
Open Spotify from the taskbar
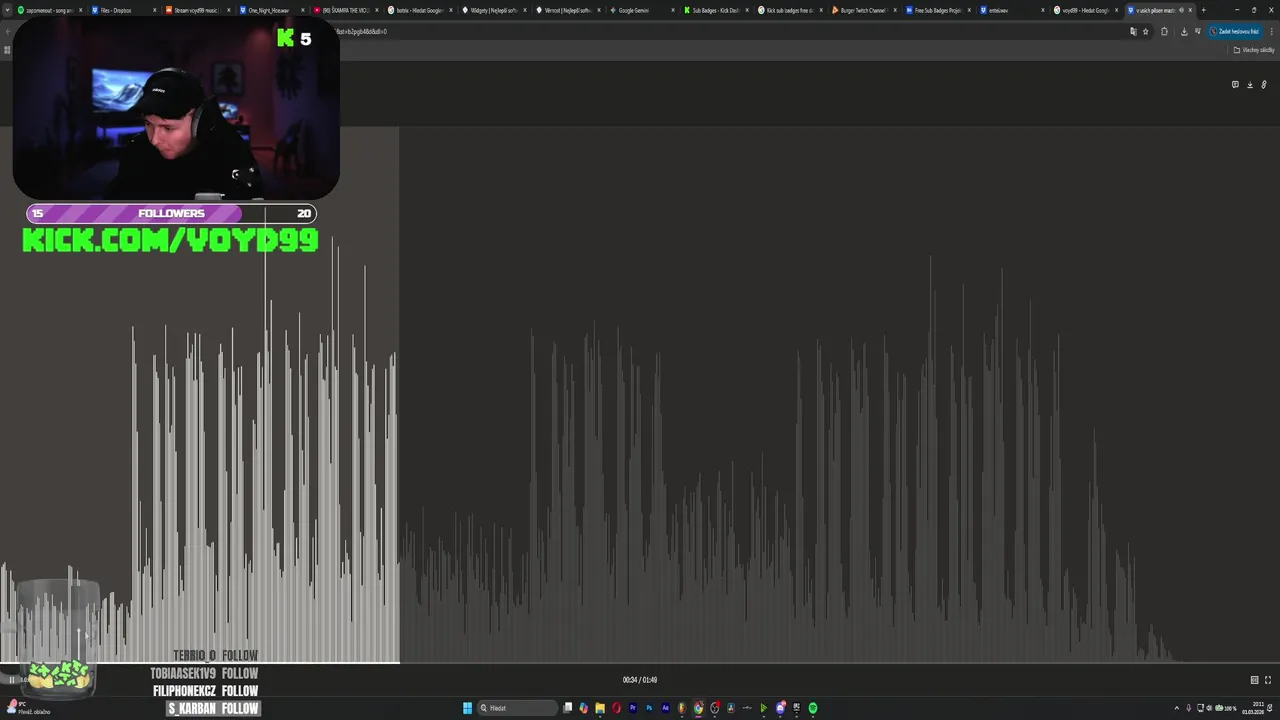[813, 708]
